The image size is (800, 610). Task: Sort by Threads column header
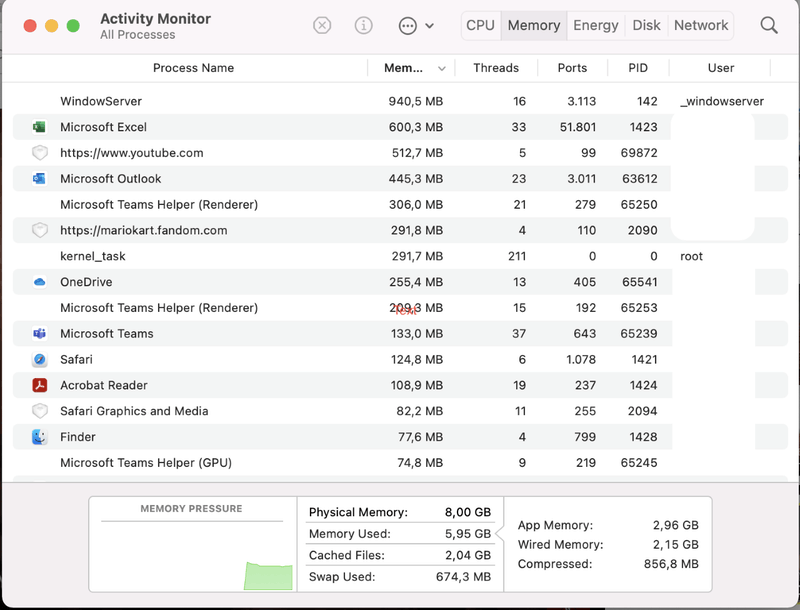pos(496,68)
